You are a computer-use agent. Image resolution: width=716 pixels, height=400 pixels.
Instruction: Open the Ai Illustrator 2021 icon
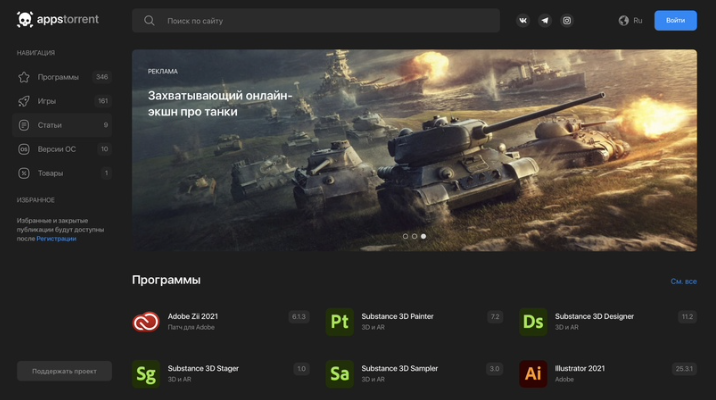point(533,374)
